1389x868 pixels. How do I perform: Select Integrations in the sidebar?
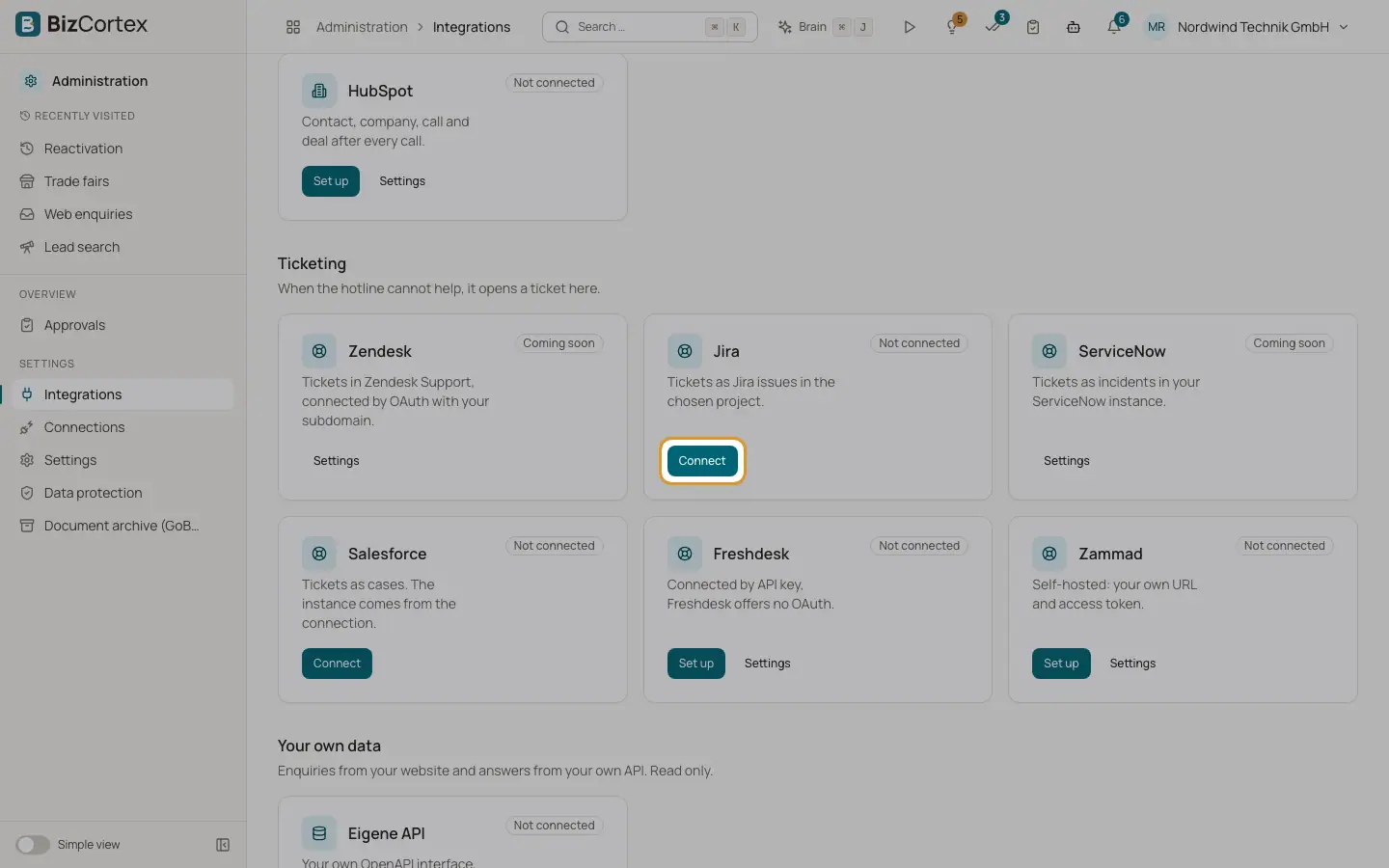(123, 394)
